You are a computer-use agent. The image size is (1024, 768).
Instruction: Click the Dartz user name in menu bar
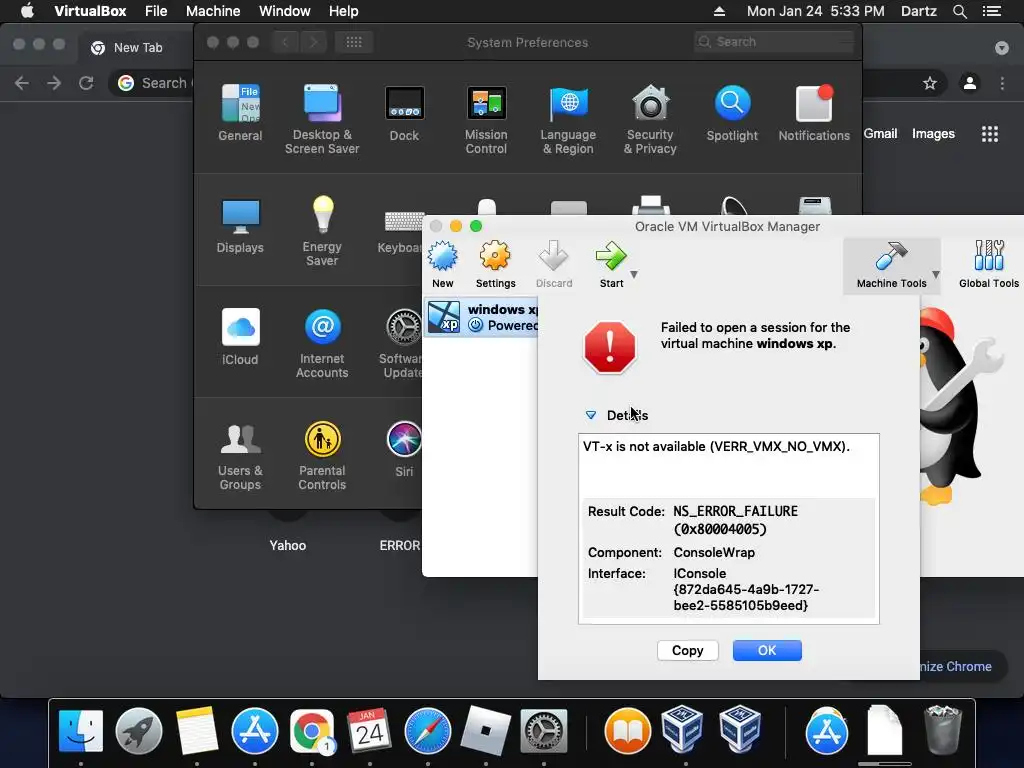click(919, 11)
